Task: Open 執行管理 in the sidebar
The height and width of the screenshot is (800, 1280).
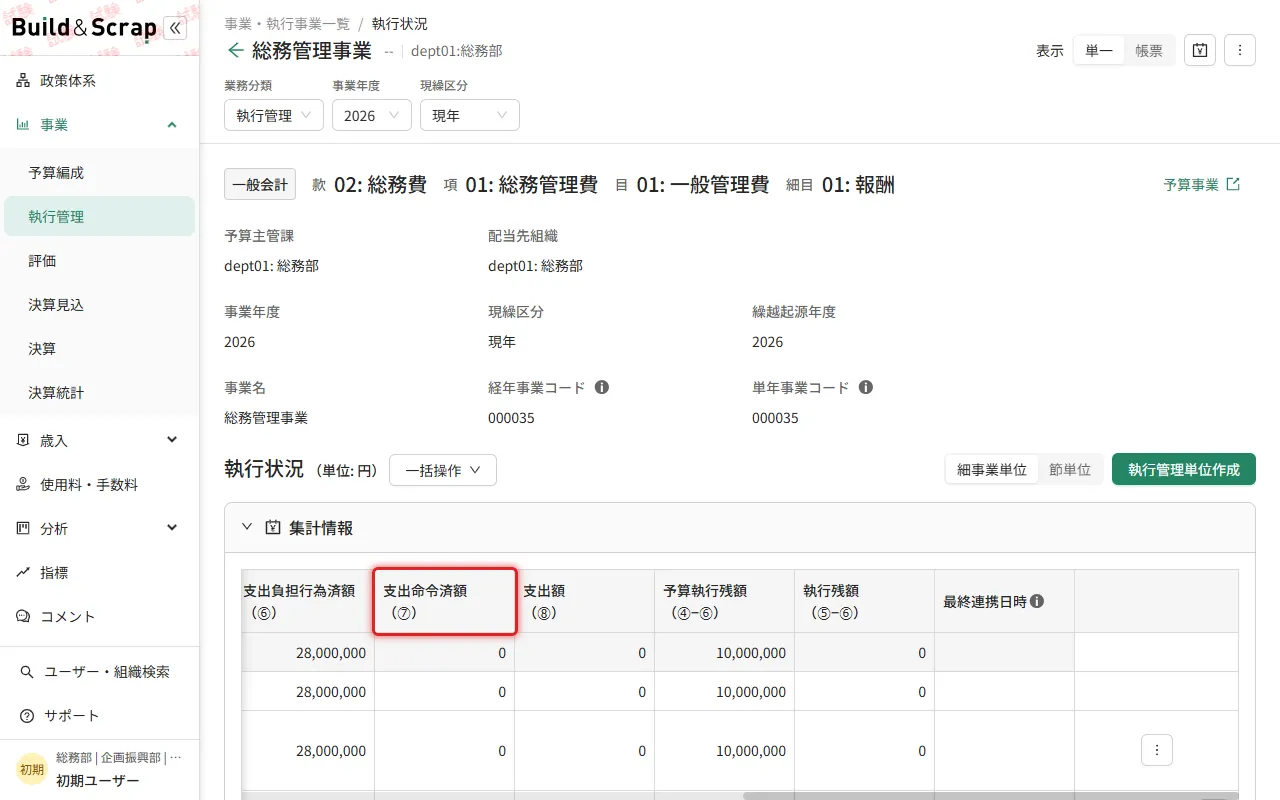Action: 99,216
